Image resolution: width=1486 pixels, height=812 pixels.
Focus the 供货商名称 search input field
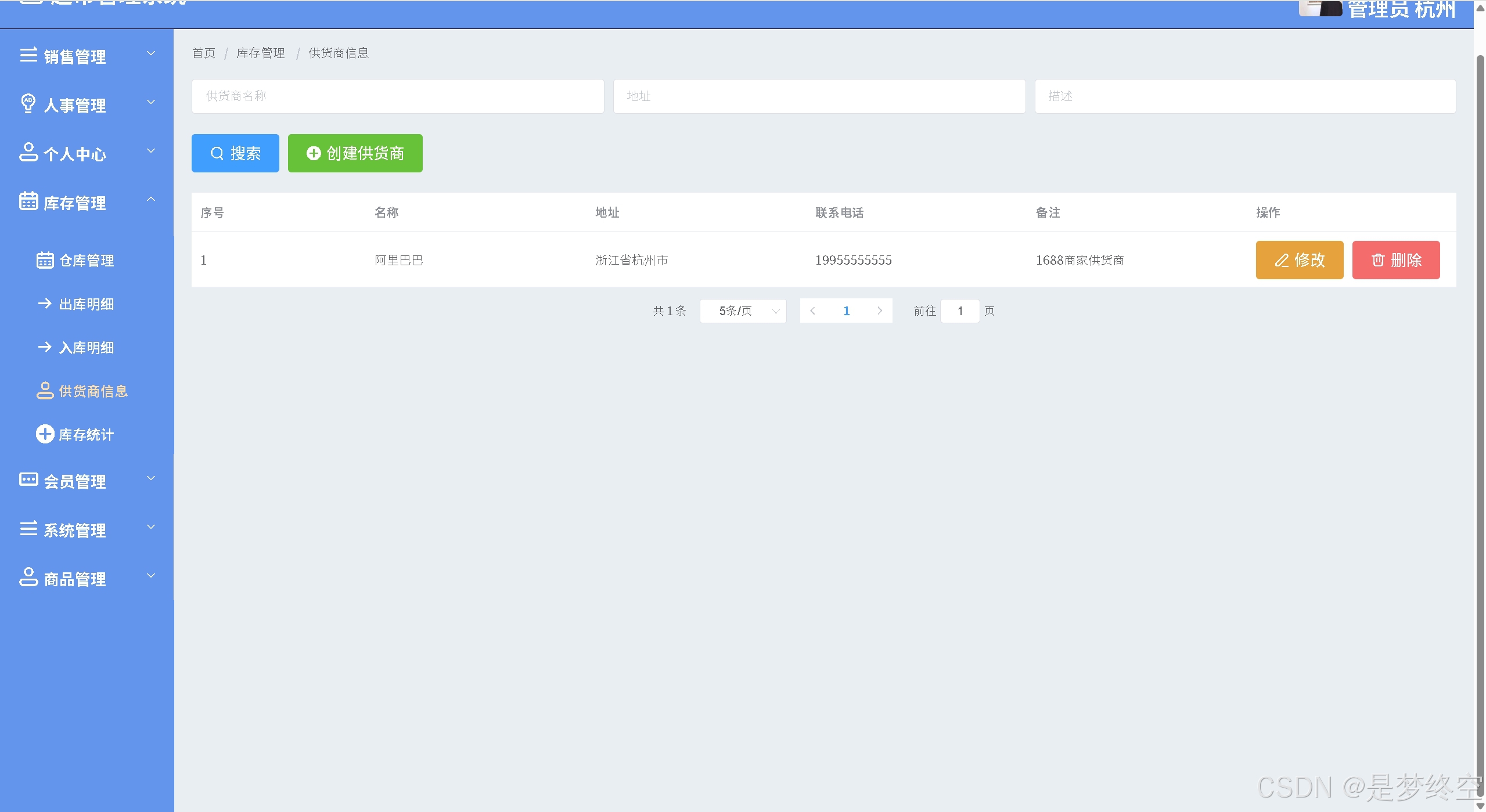tap(398, 96)
